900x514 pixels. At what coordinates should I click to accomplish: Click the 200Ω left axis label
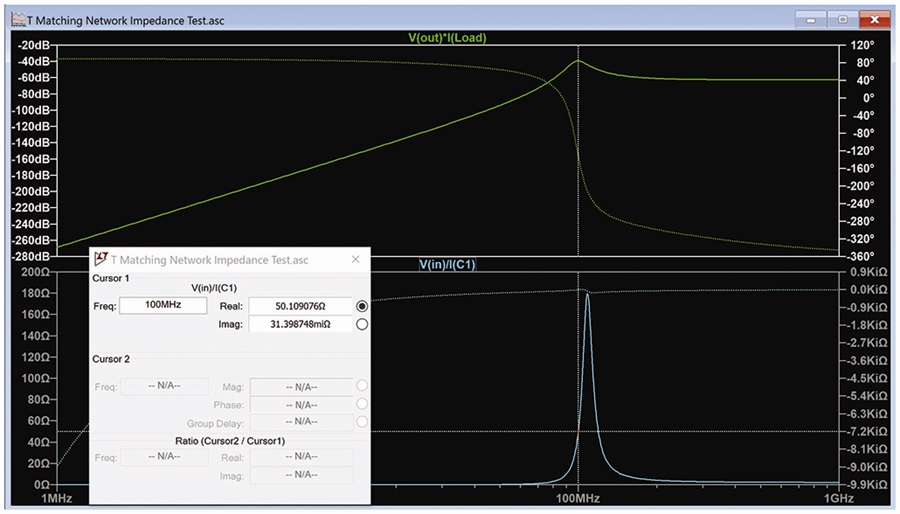pos(36,272)
